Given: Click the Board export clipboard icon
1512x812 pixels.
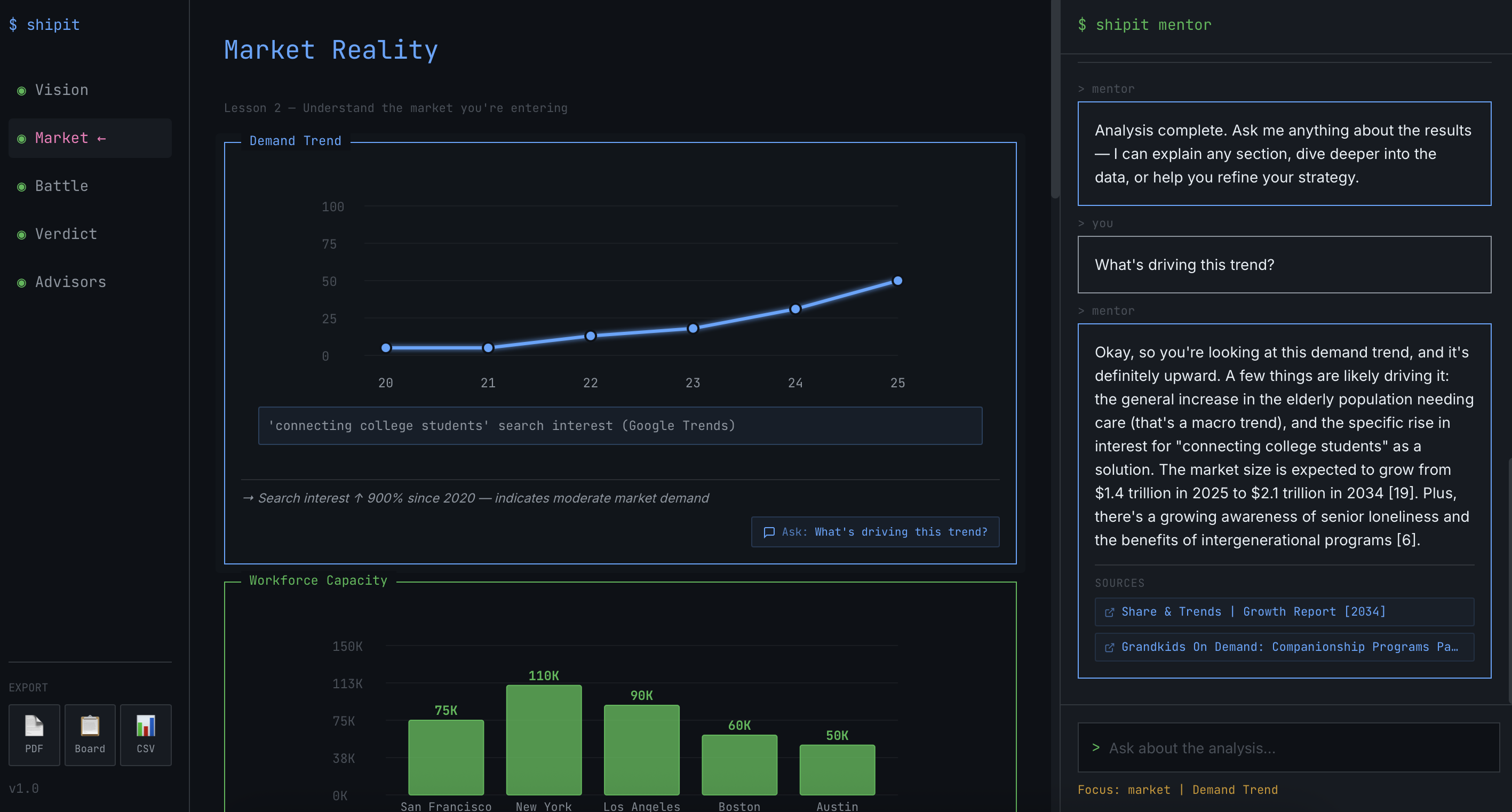Looking at the screenshot, I should click(90, 726).
